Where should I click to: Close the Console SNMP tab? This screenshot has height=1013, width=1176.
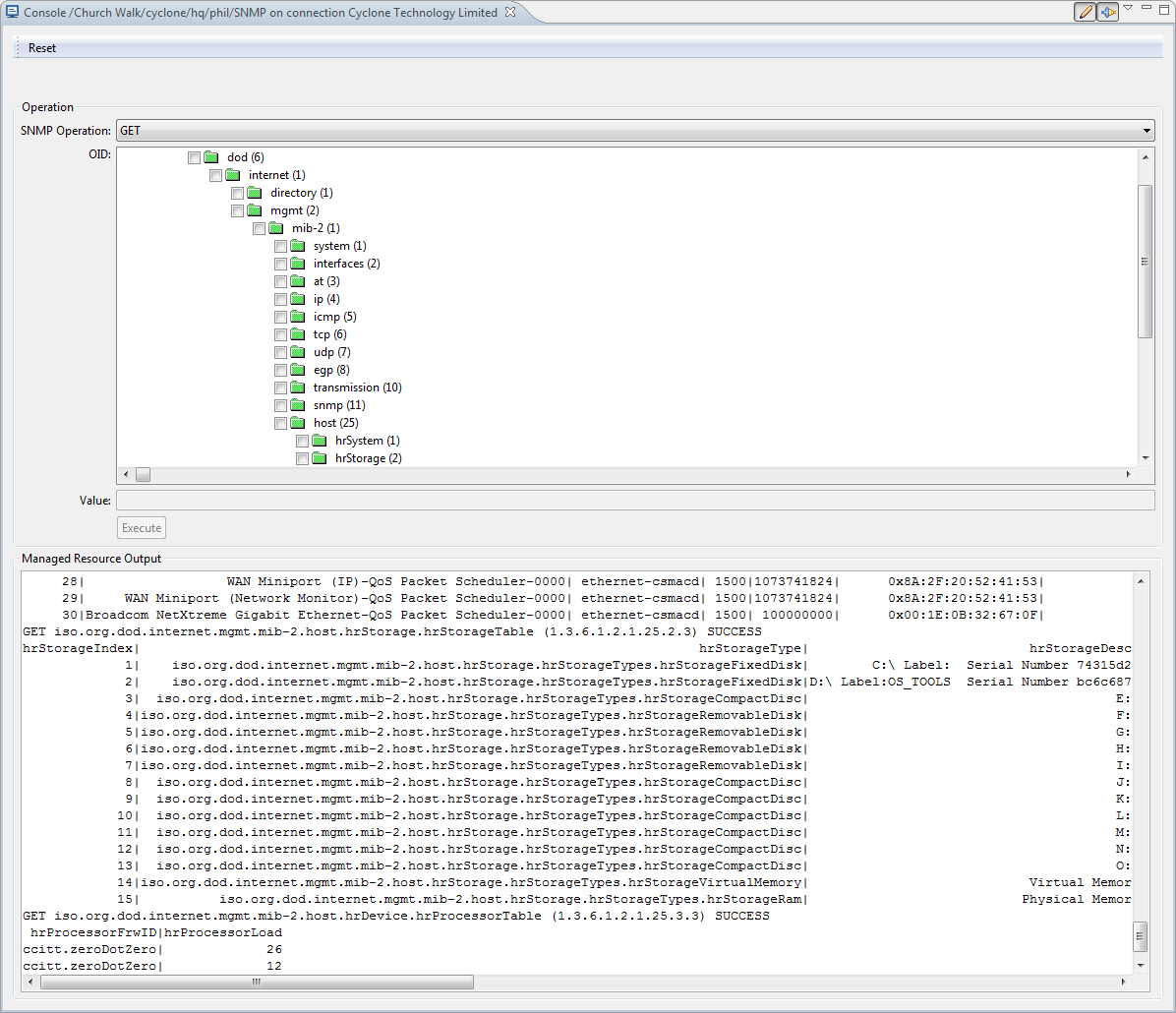[x=510, y=12]
